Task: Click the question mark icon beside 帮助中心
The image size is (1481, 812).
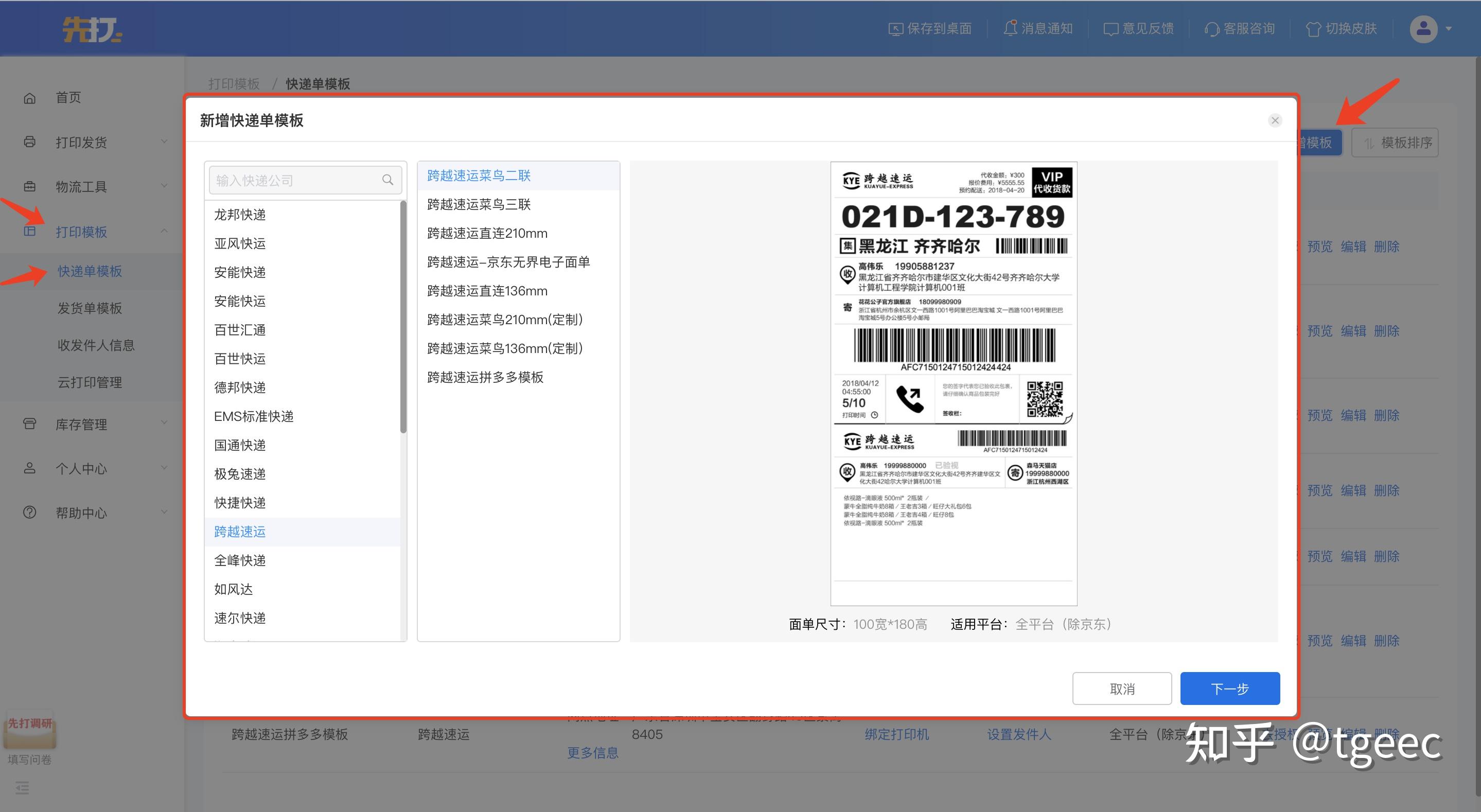Action: tap(29, 513)
